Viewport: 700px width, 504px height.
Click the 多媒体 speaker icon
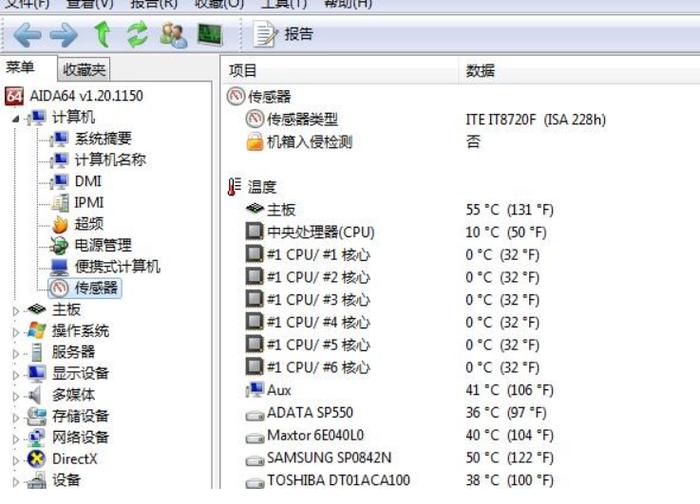tap(35, 395)
